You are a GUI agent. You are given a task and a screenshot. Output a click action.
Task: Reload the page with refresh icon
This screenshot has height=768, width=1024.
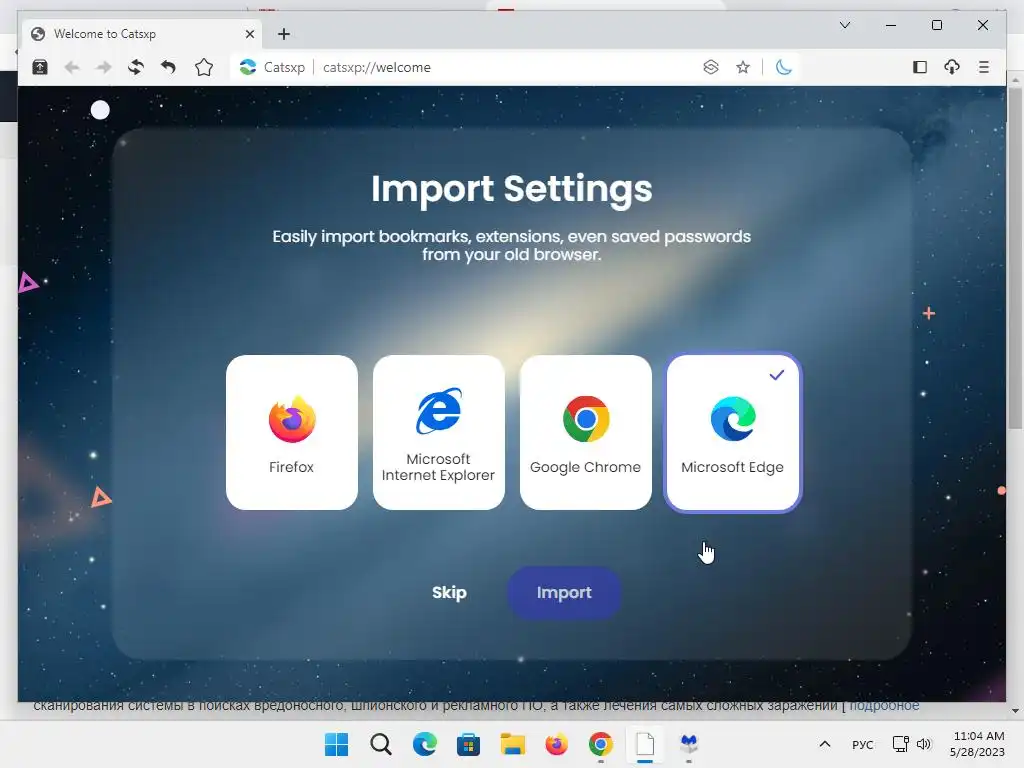[136, 67]
